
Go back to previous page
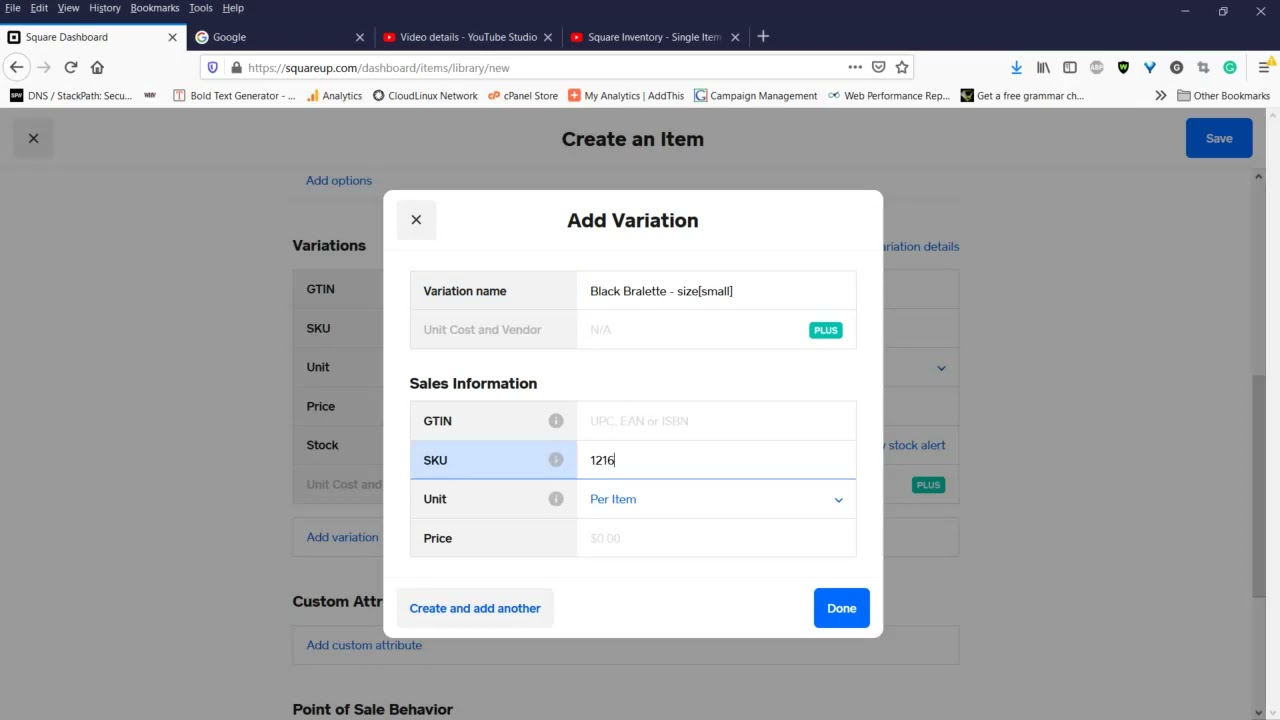pyautogui.click(x=16, y=67)
